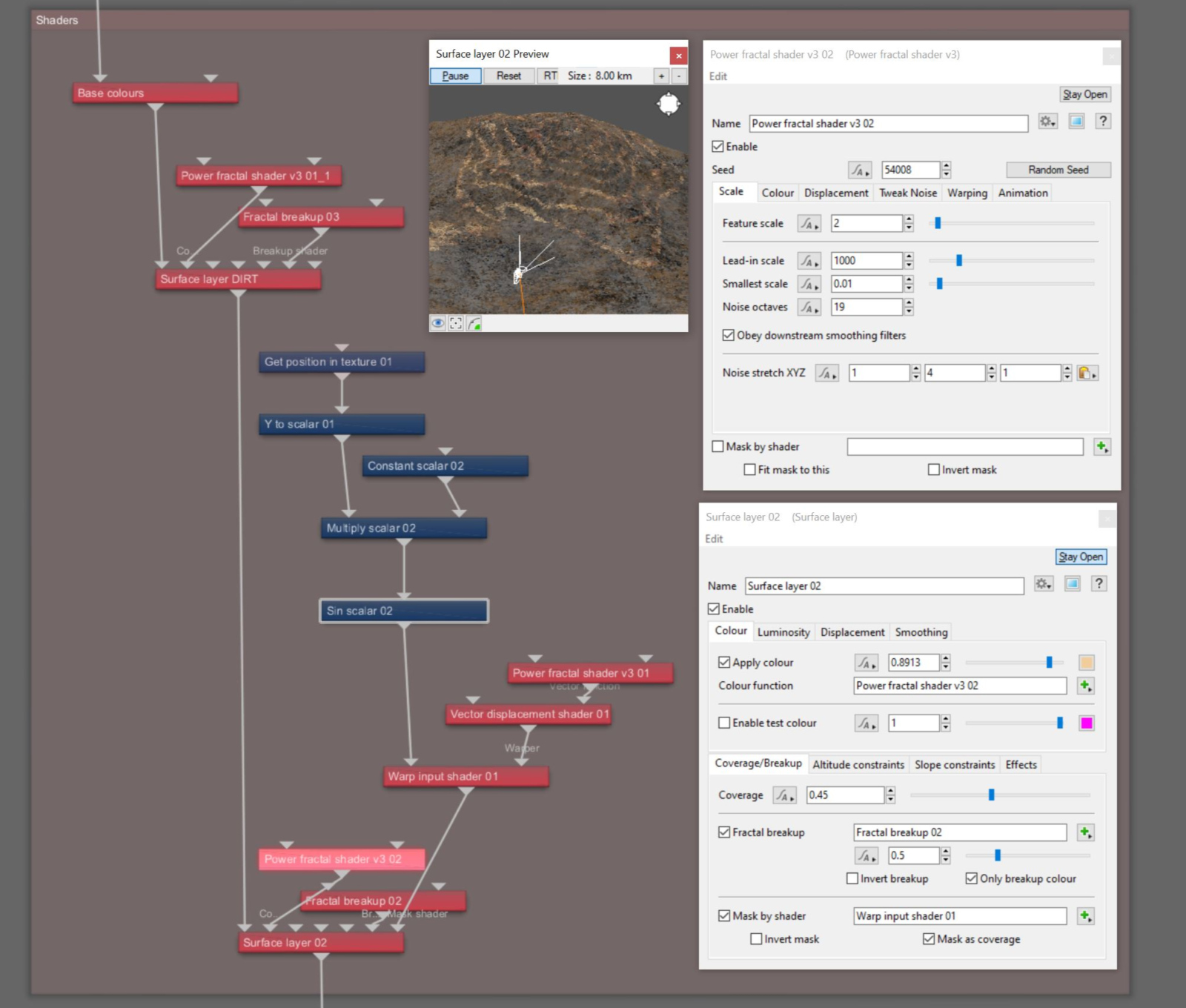Click the navigation compass in the preview
This screenshot has height=1008, width=1186.
point(669,104)
